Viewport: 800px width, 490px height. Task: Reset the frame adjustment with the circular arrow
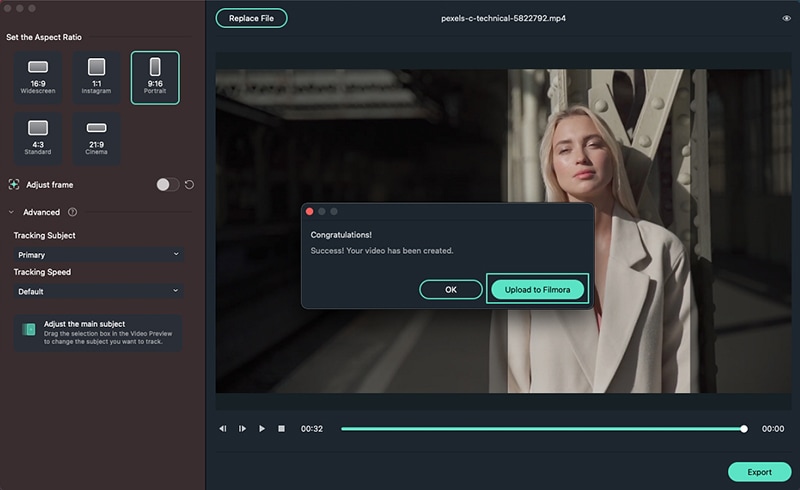[x=189, y=185]
